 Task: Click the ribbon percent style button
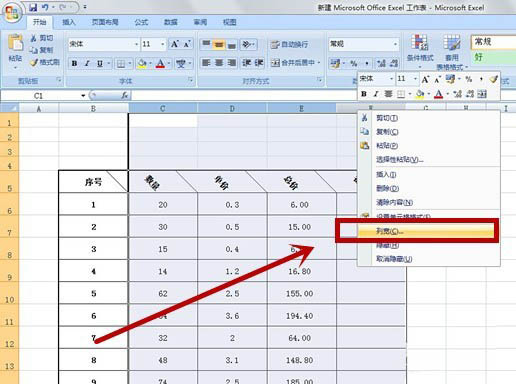pos(354,63)
